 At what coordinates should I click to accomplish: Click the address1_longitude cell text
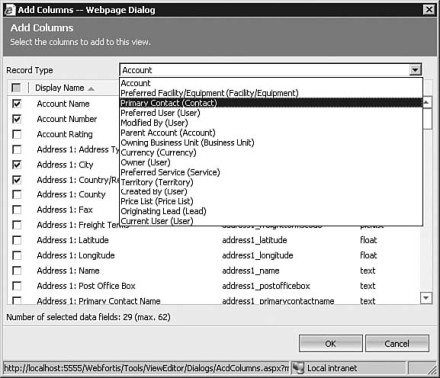pyautogui.click(x=257, y=255)
